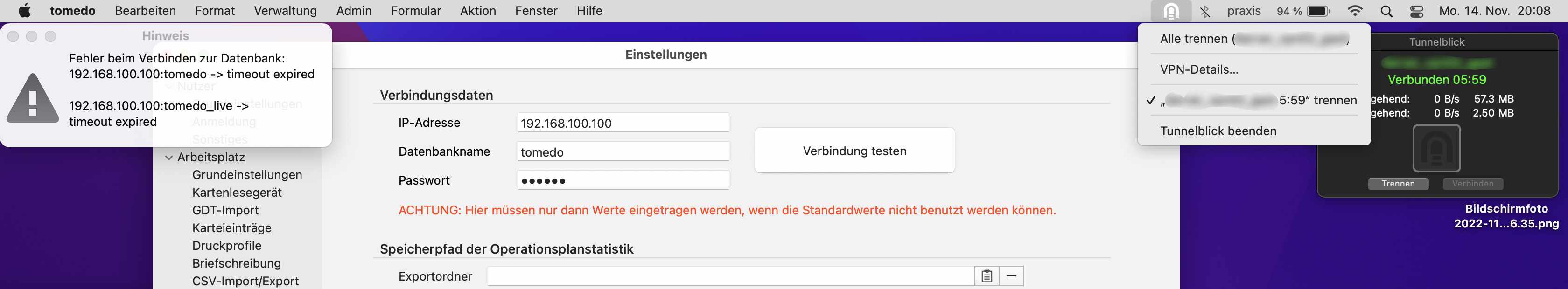Screen dimensions: 1568x289
Task: Toggle the checked VPN connection trennen entry
Action: coord(1253,100)
